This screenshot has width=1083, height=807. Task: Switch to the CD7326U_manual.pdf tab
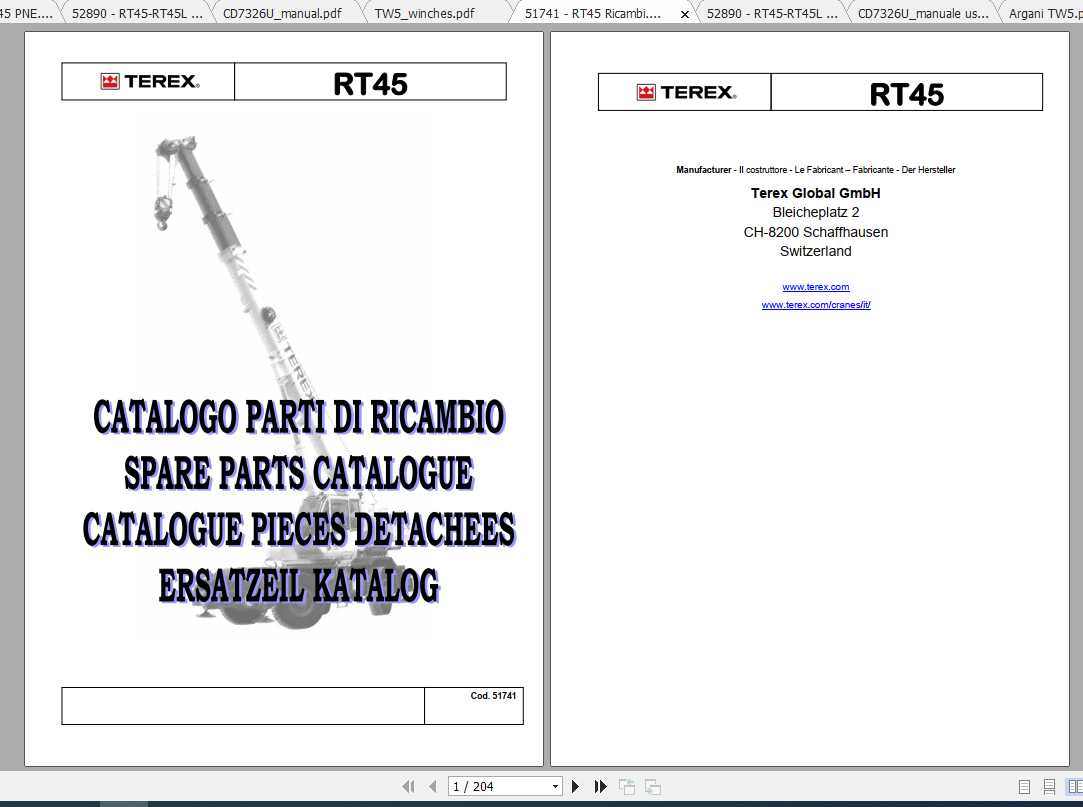coord(284,14)
